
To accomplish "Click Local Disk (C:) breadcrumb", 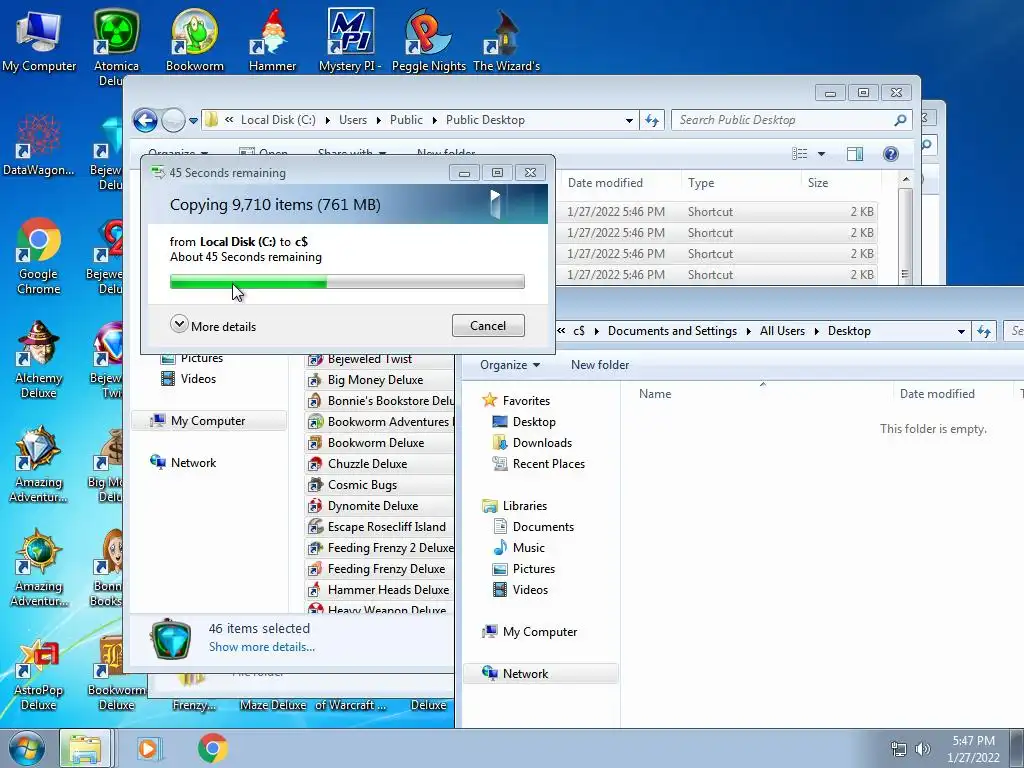I will pos(278,120).
